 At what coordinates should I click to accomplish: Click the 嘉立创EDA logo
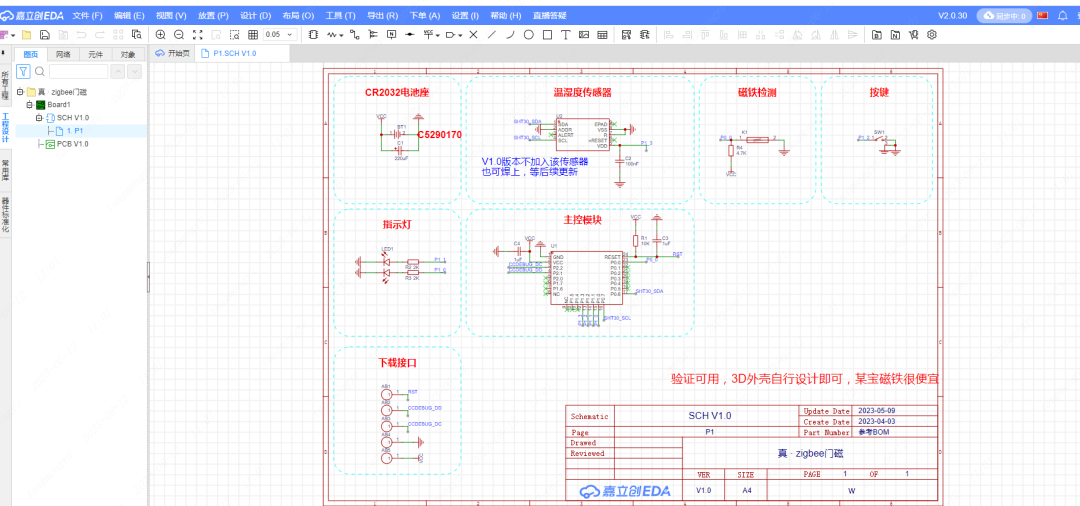[x=33, y=15]
